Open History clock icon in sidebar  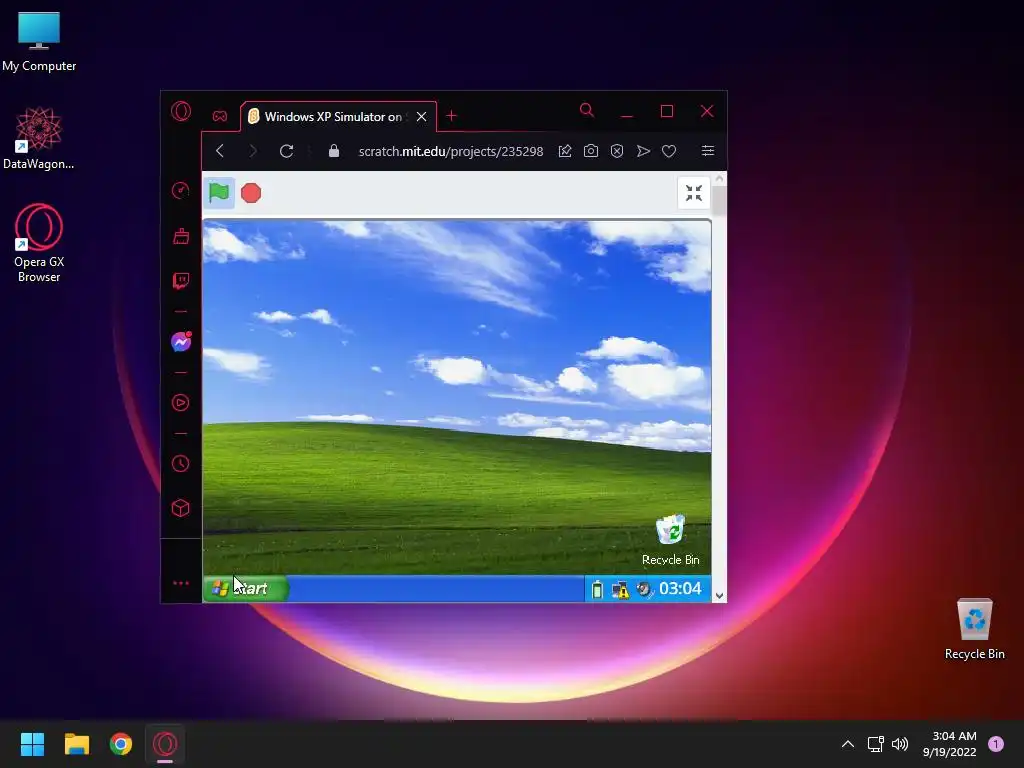[181, 463]
